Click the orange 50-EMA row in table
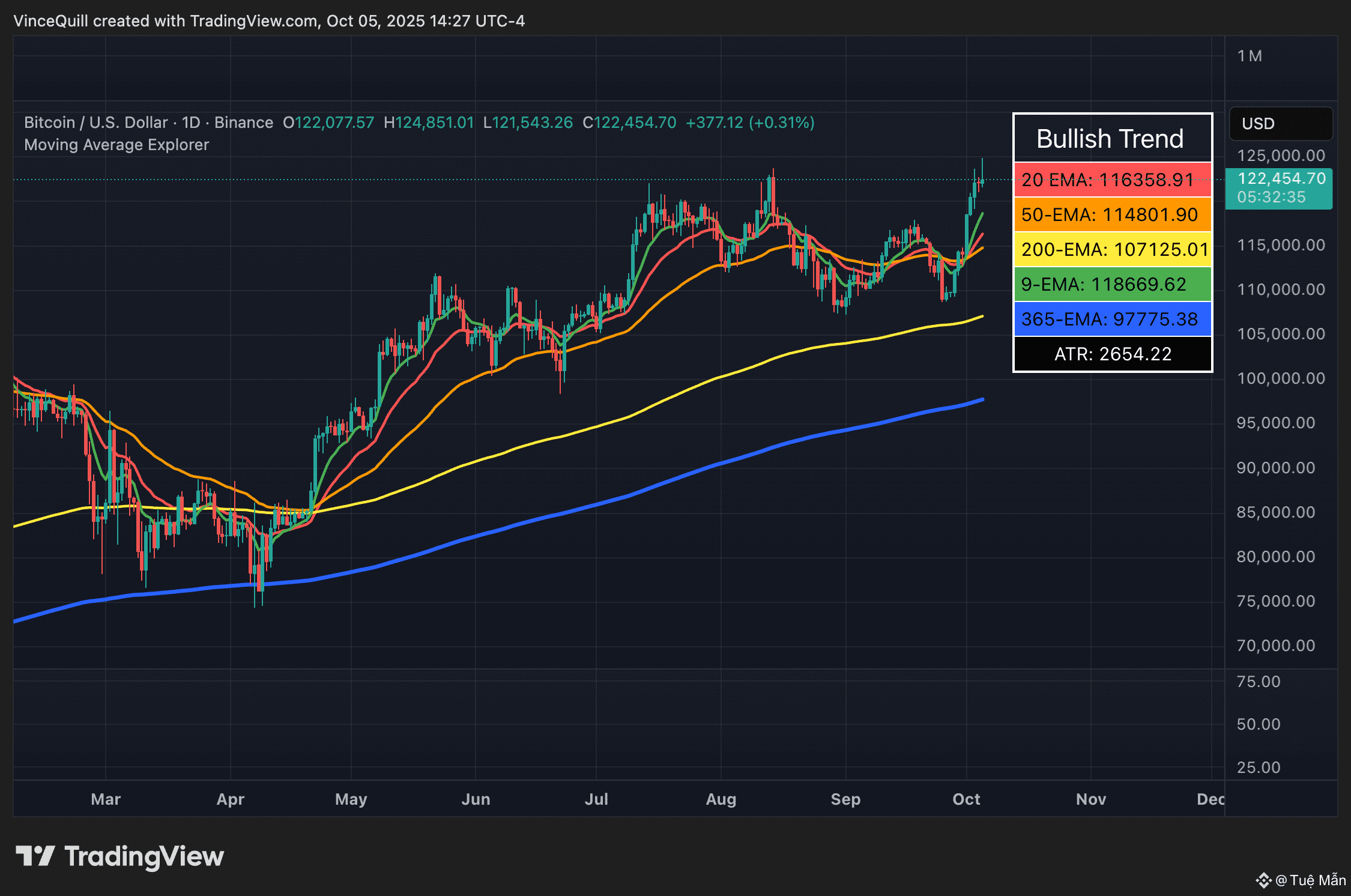Screen dimensions: 1351x896 [x=1112, y=214]
